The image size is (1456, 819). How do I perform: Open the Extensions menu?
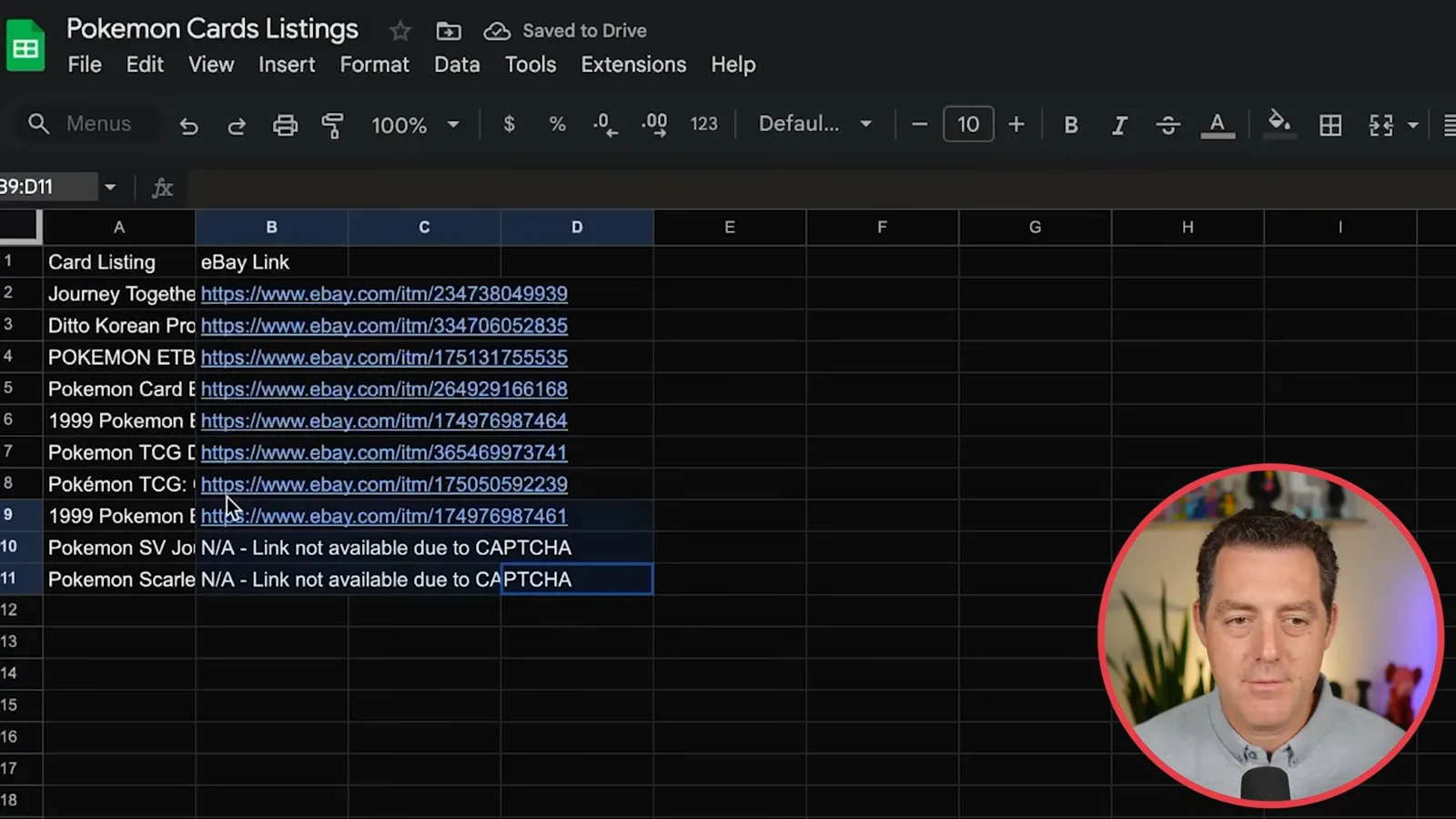tap(633, 65)
